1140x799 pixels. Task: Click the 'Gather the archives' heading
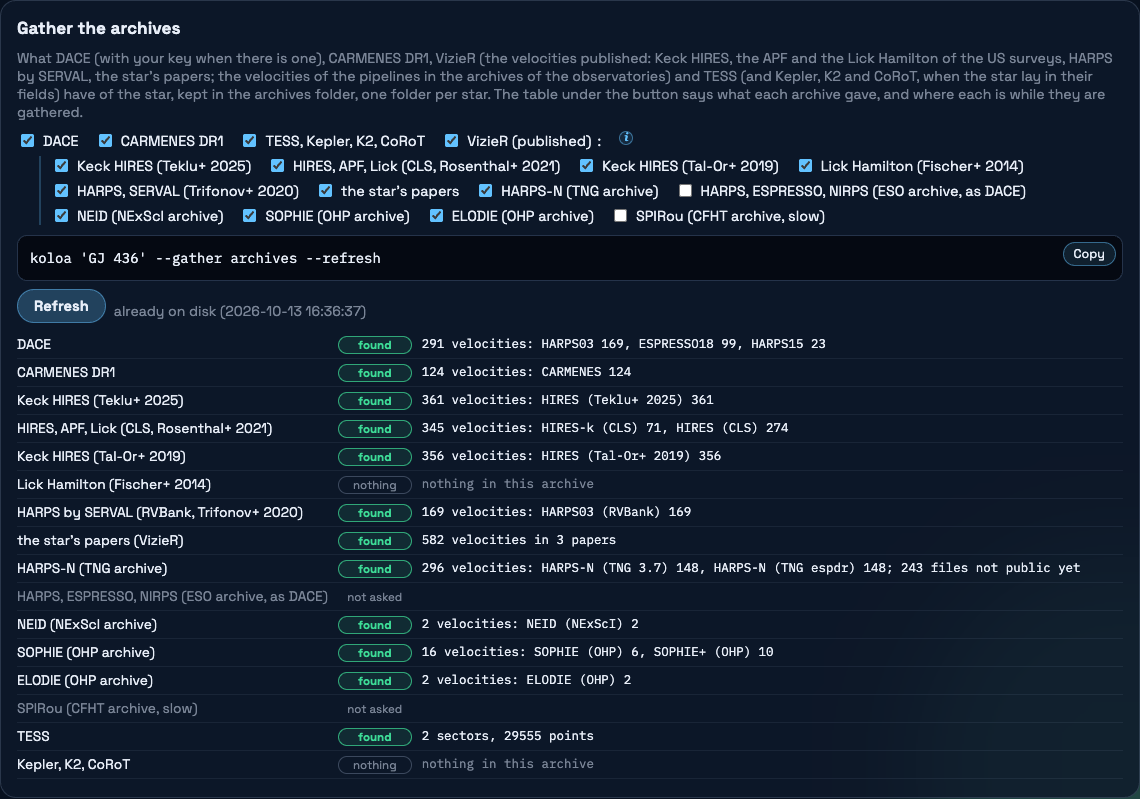(x=99, y=28)
